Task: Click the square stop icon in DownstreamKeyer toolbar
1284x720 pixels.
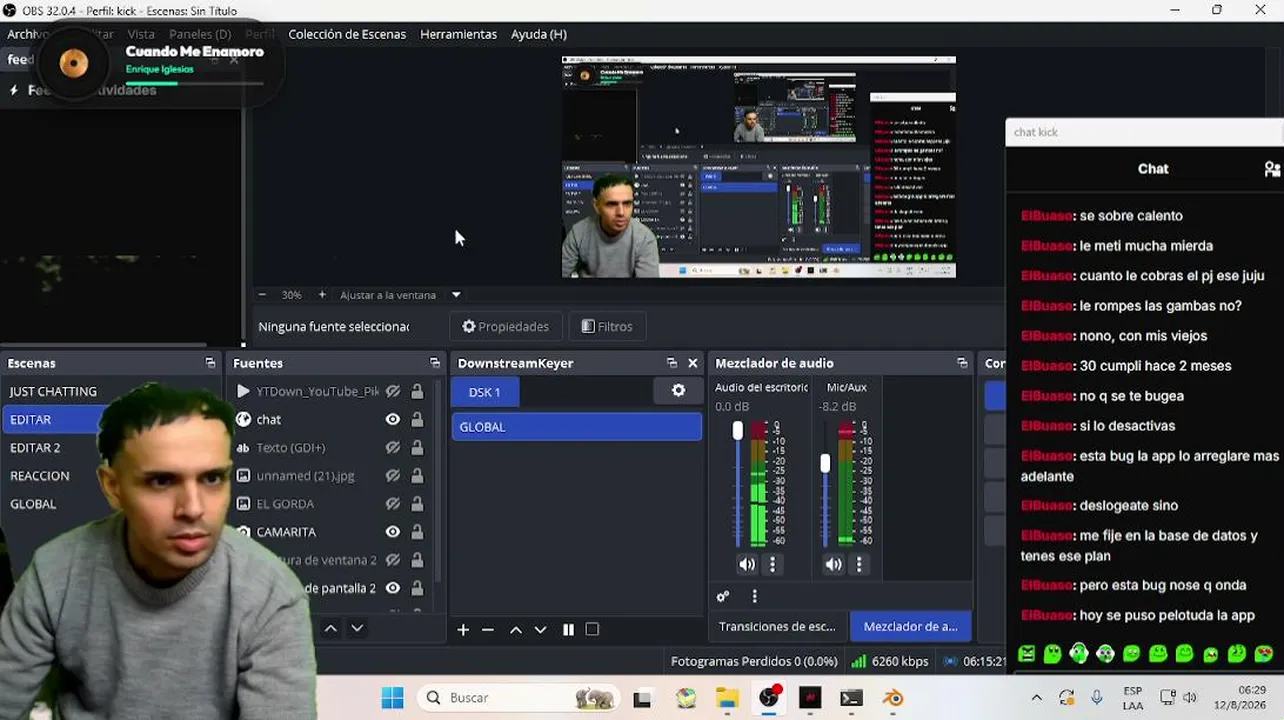Action: (592, 629)
